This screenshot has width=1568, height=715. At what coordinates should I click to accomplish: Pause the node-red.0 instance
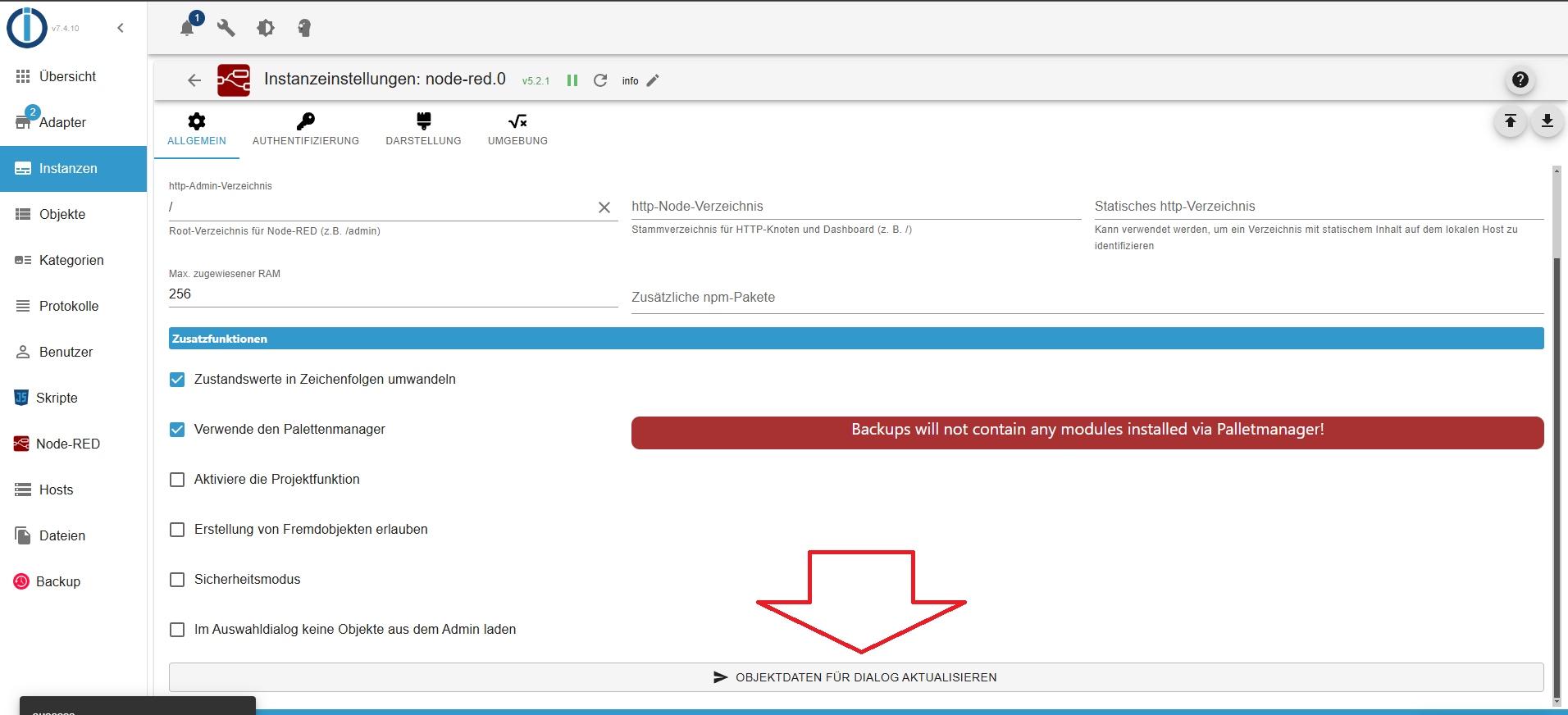point(572,80)
